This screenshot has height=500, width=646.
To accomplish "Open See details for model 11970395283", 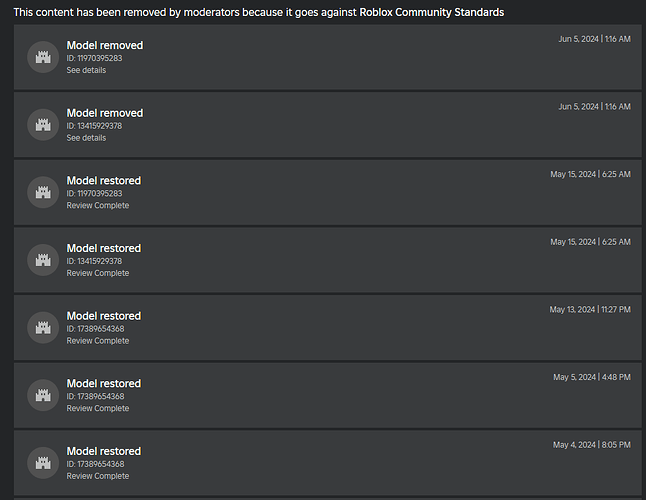I will tap(86, 70).
